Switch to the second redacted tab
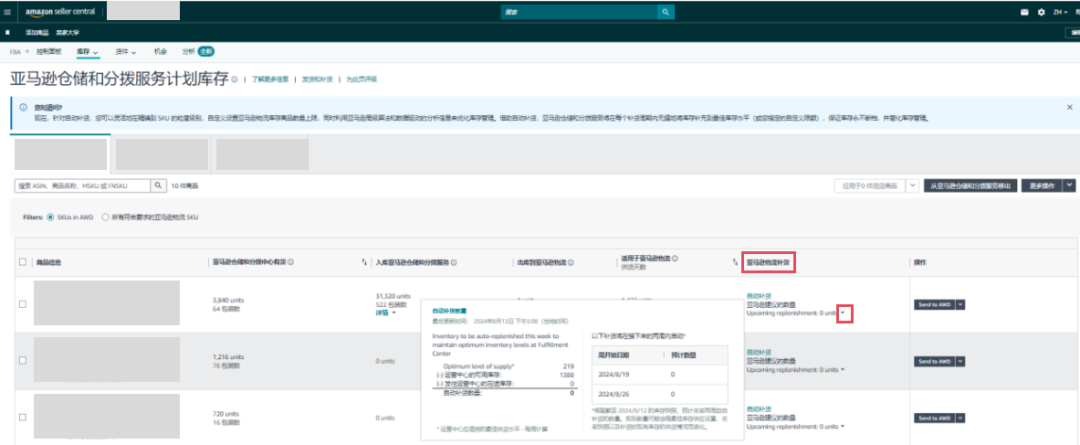Viewport: 1080px width, 445px height. coord(162,154)
